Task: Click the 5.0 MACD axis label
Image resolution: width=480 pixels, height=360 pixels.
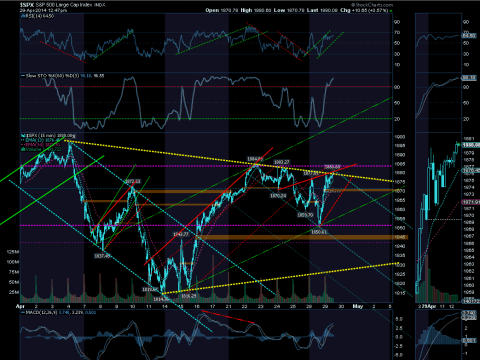Action: (x=399, y=319)
